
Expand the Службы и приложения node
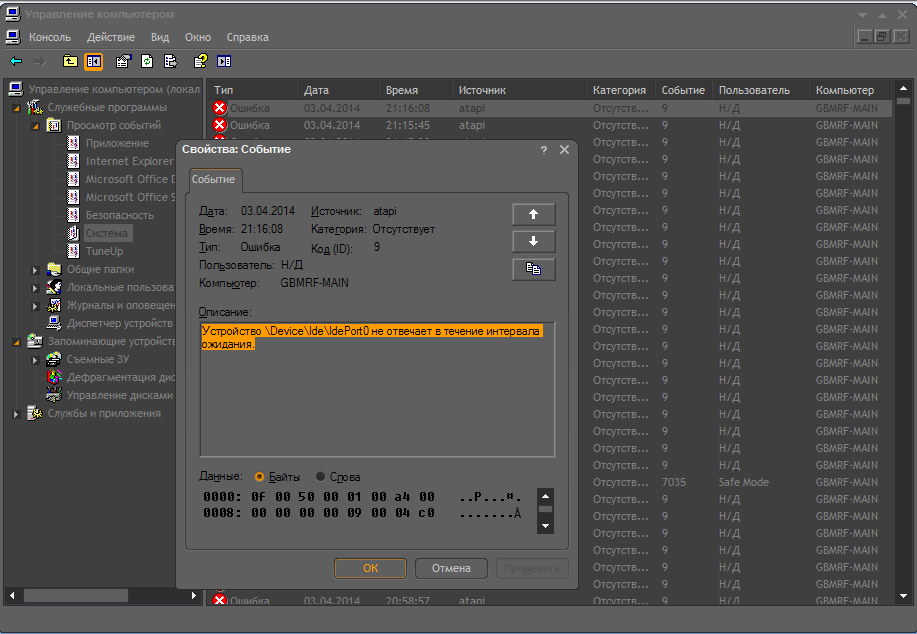coord(16,414)
